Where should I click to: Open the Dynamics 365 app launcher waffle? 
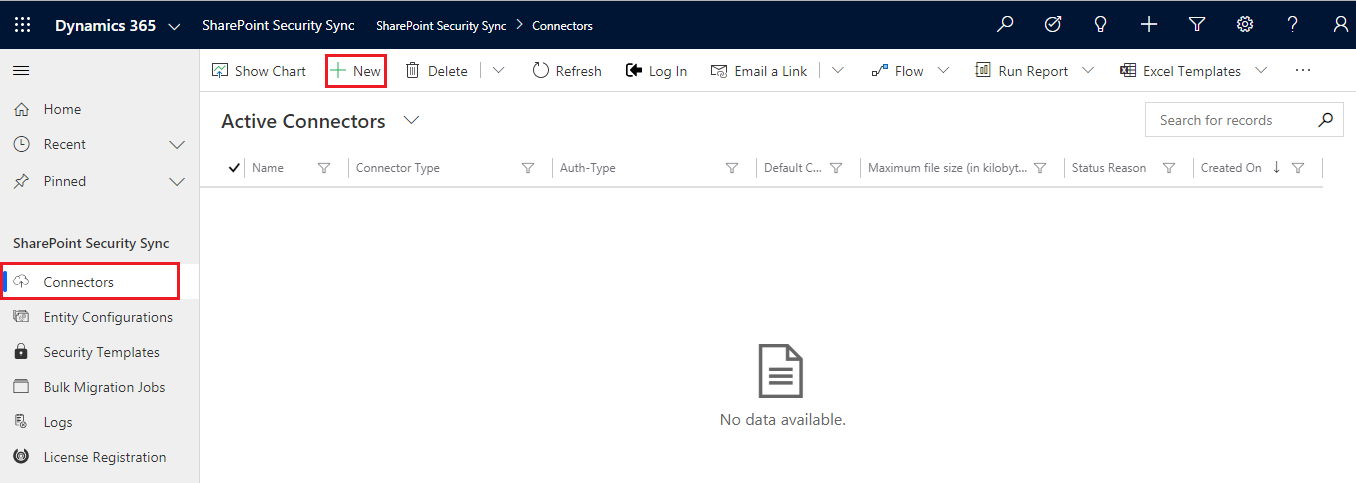tap(22, 25)
